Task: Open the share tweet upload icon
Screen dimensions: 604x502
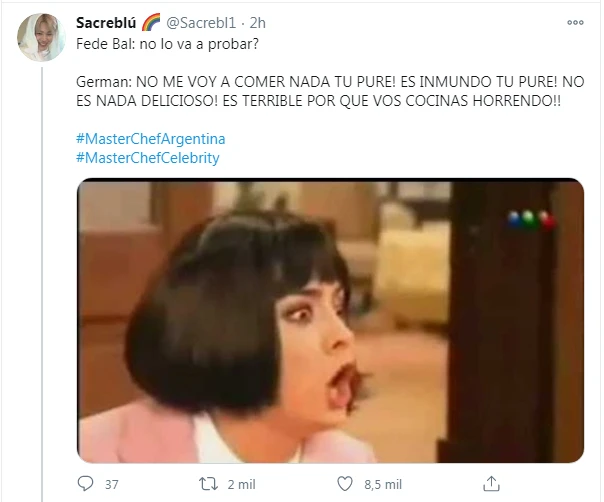Action: 491,484
